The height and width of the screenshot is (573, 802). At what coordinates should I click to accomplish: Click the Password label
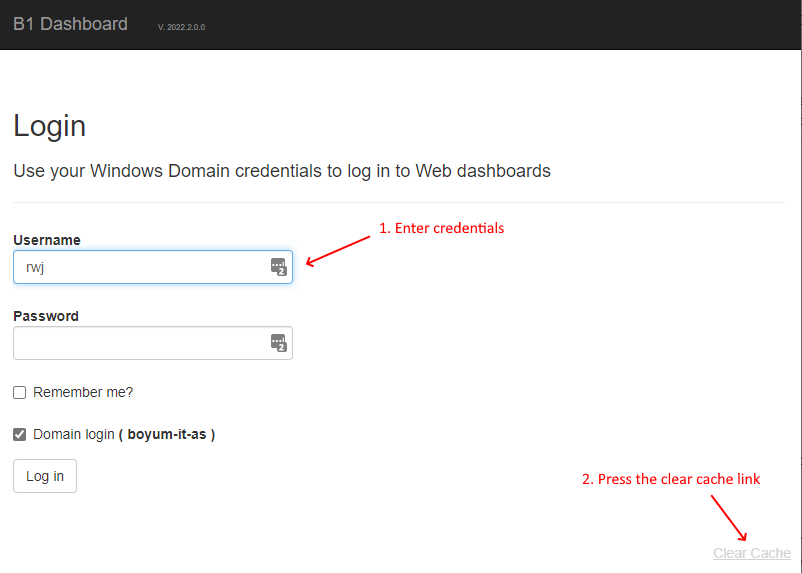(46, 316)
